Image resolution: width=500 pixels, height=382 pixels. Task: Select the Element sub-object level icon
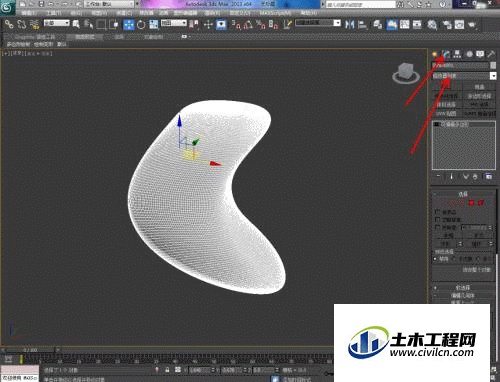(481, 202)
